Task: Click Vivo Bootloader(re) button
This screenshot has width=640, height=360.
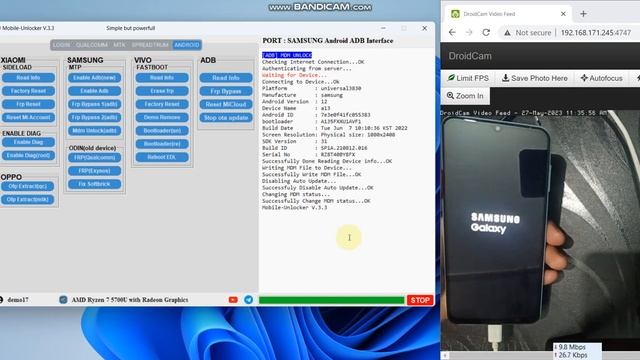Action: point(162,144)
